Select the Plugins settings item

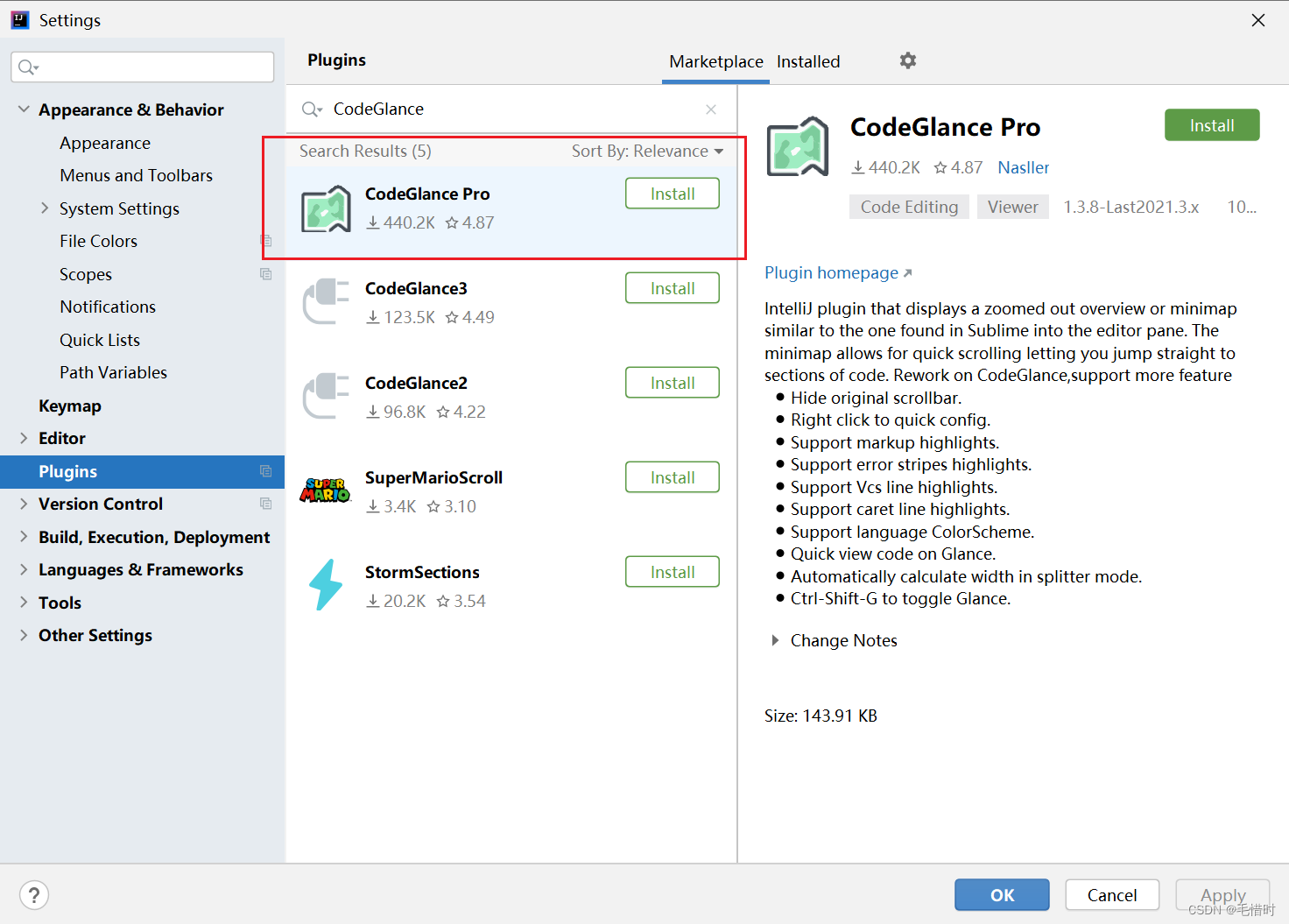142,471
